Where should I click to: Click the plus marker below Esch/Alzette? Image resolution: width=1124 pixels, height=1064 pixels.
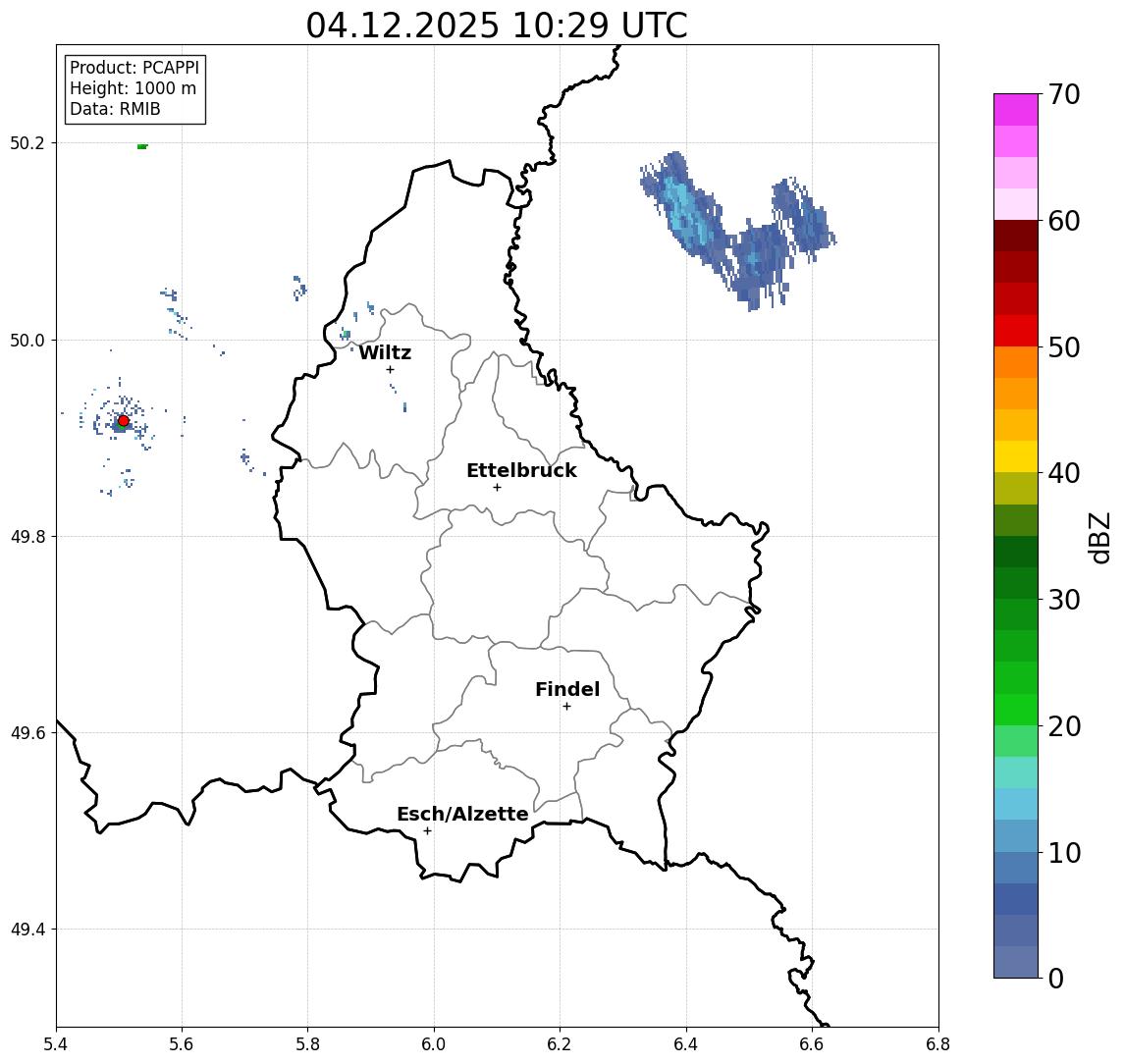(x=427, y=831)
